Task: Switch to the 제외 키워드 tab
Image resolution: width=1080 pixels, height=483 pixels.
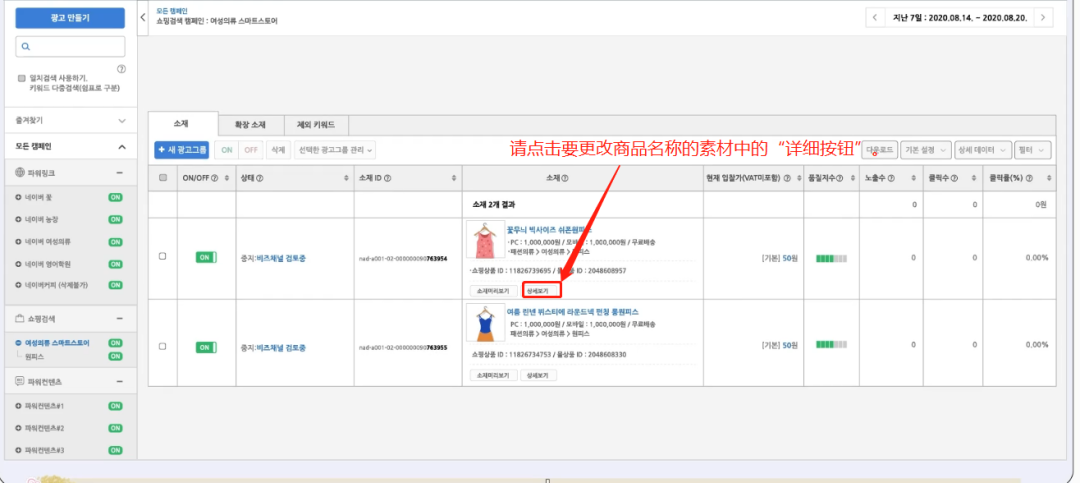Action: coord(316,125)
